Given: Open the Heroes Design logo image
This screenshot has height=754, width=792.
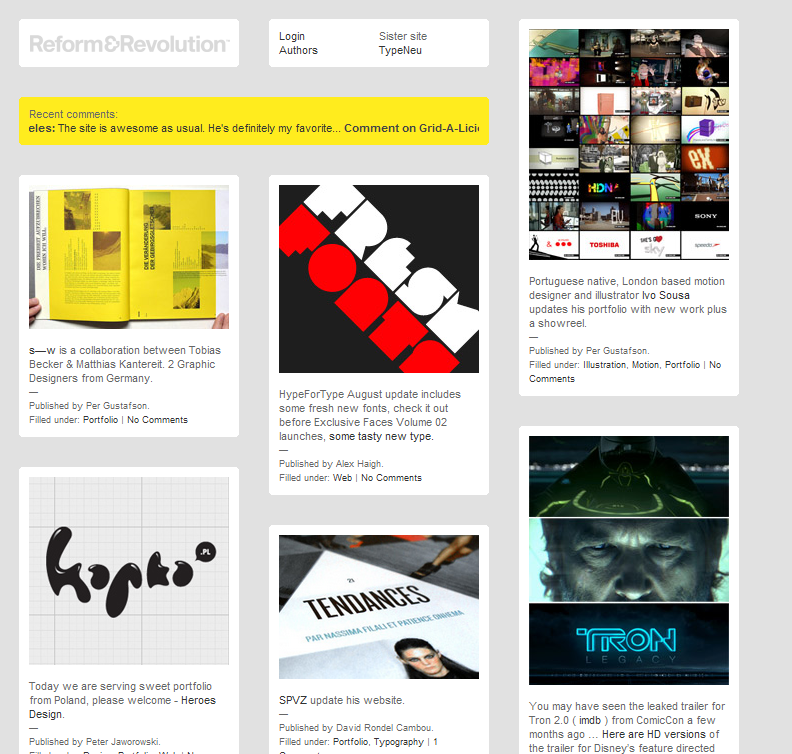Looking at the screenshot, I should (129, 571).
